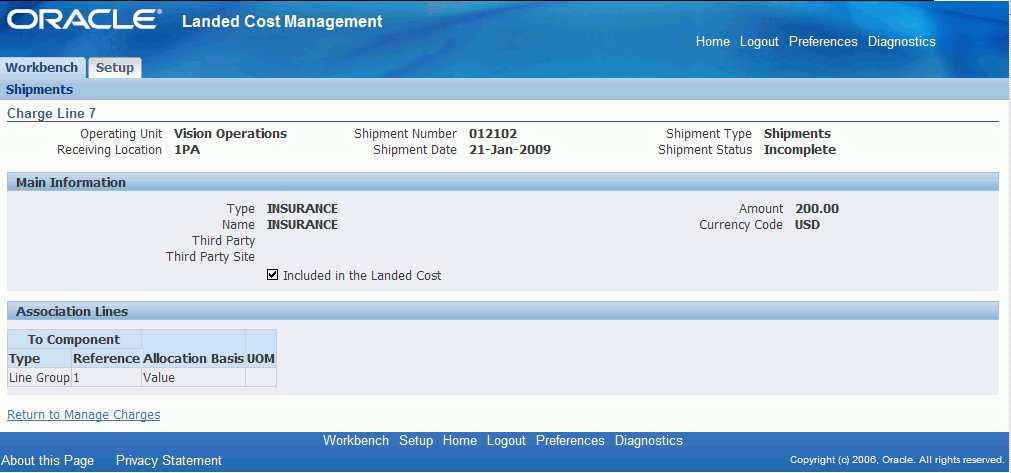Click the Incomplete shipment status value
Image resolution: width=1011 pixels, height=473 pixels.
(800, 150)
